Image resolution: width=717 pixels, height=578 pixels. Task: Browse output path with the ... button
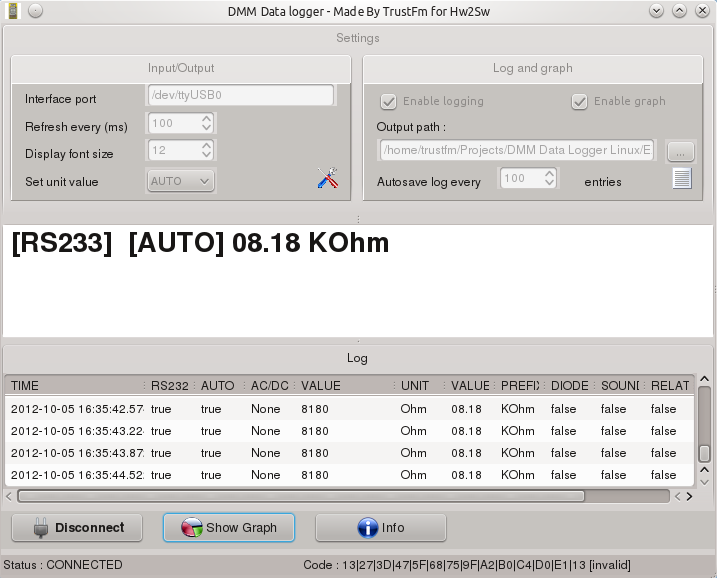point(680,152)
